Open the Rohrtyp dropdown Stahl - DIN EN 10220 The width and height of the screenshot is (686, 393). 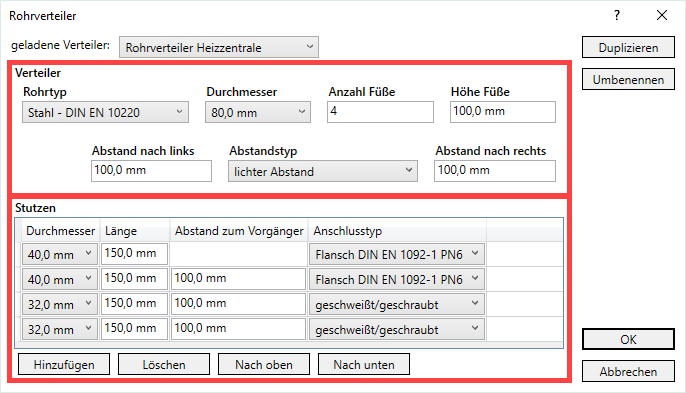coord(105,112)
